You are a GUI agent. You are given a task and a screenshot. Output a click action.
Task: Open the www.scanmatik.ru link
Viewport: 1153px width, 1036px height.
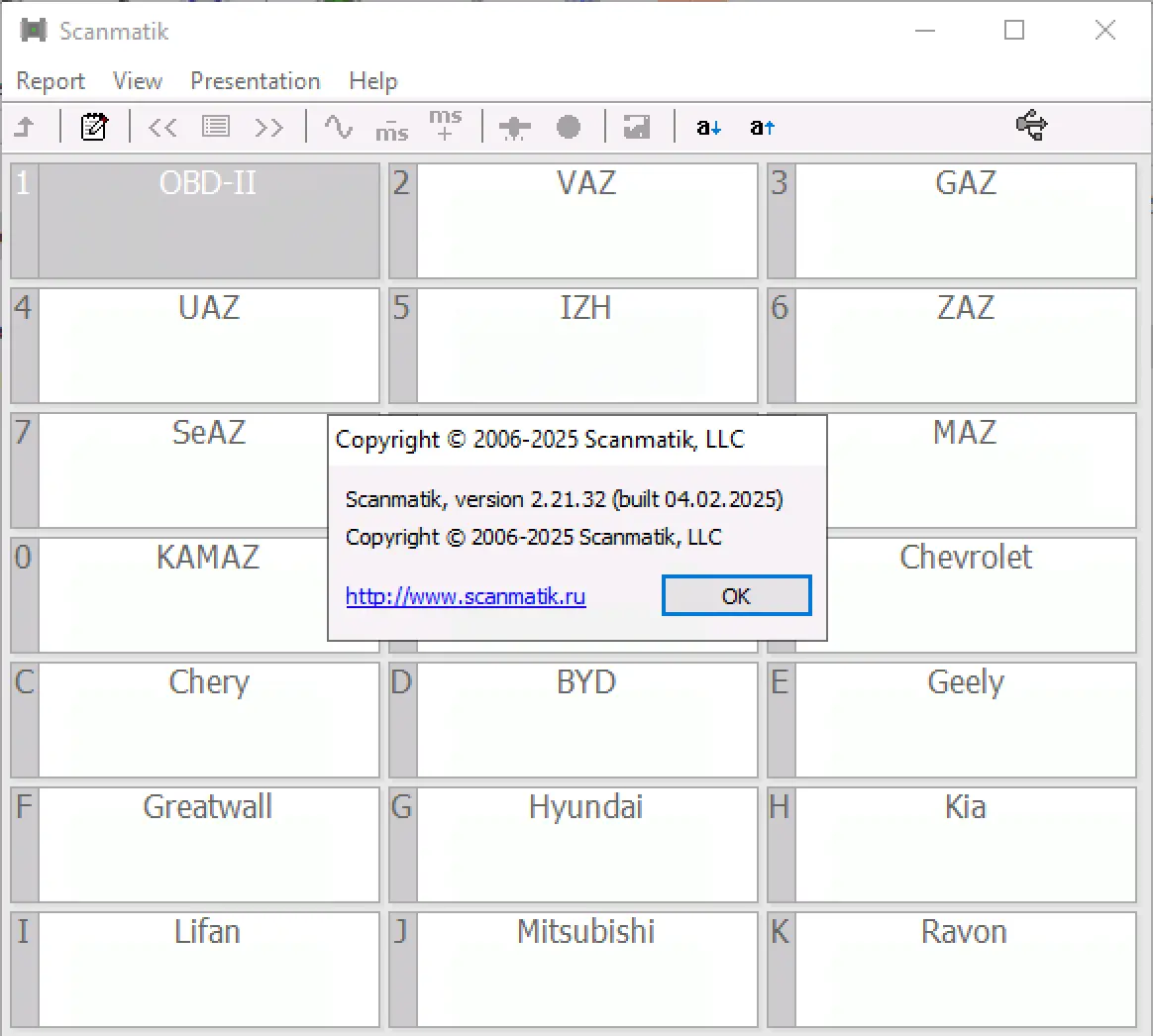click(x=465, y=596)
